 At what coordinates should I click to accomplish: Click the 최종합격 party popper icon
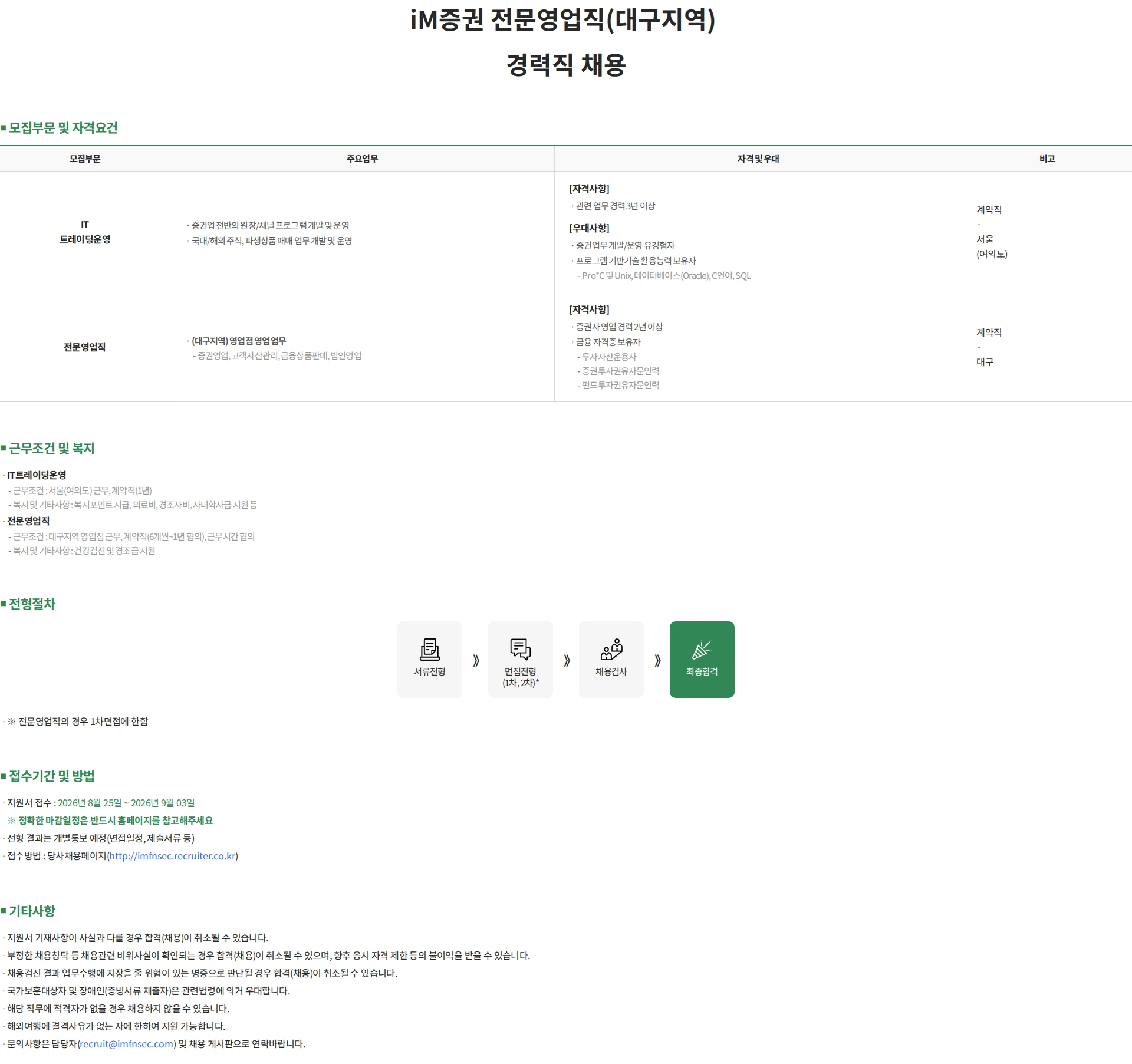(702, 649)
